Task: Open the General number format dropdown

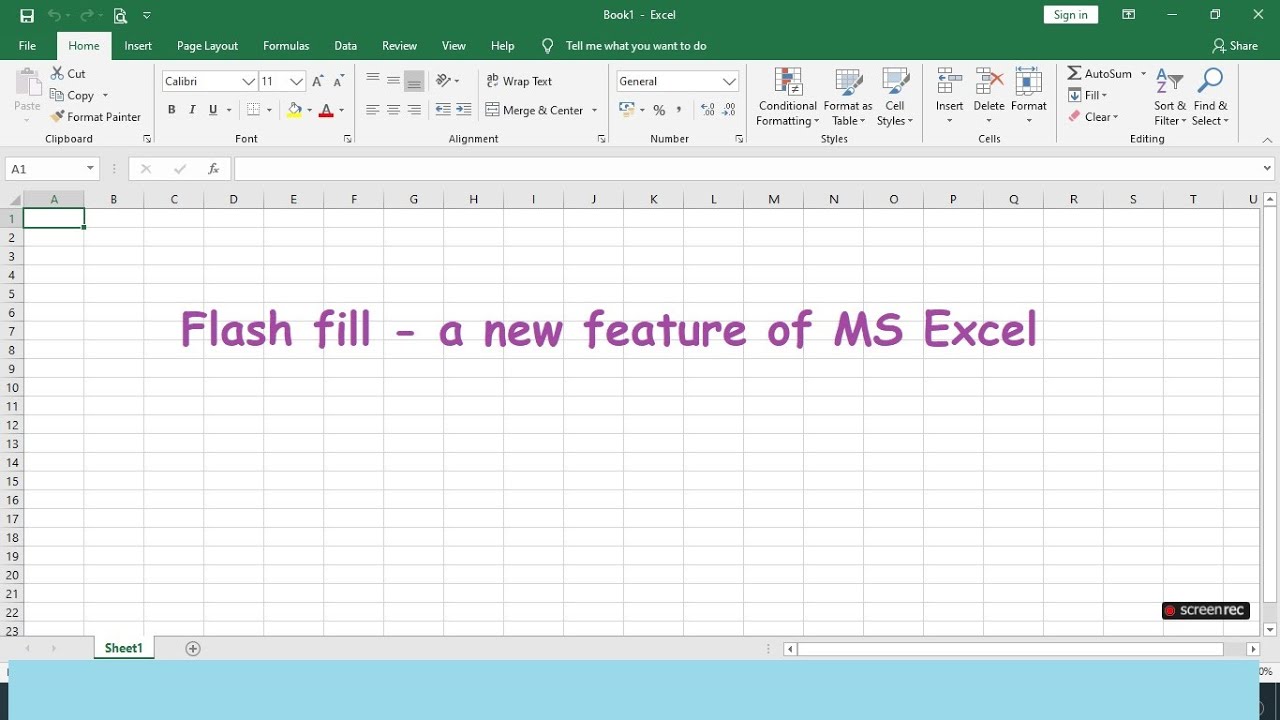Action: (729, 81)
